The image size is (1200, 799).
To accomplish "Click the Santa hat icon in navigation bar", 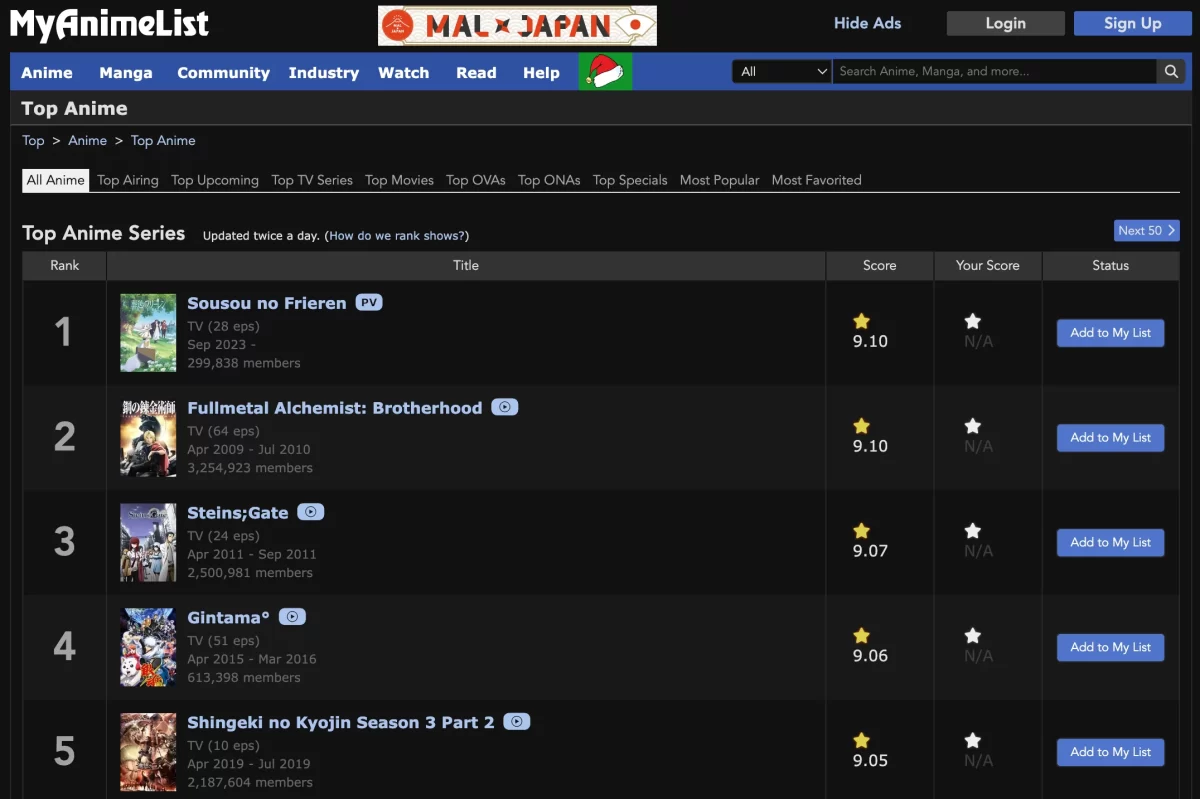I will (x=605, y=72).
